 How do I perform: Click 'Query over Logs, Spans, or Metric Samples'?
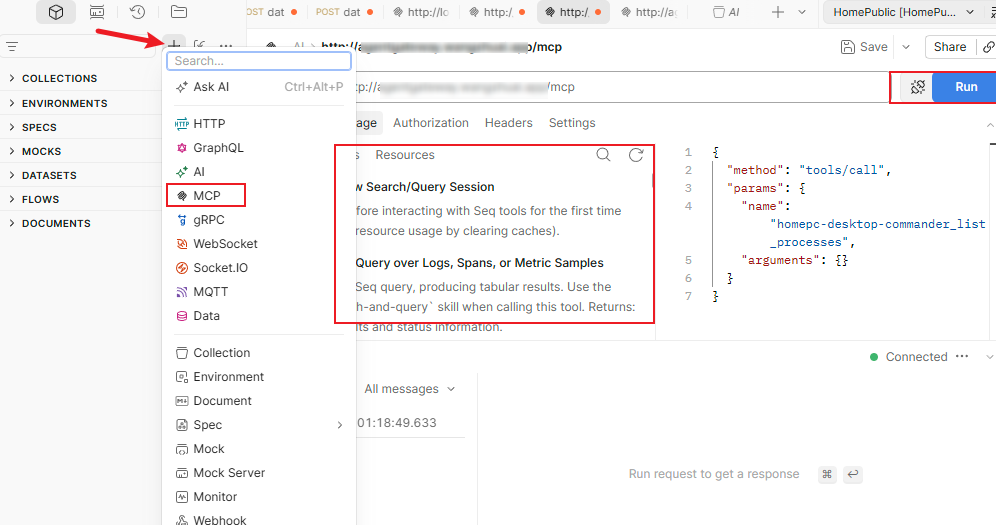(x=480, y=263)
